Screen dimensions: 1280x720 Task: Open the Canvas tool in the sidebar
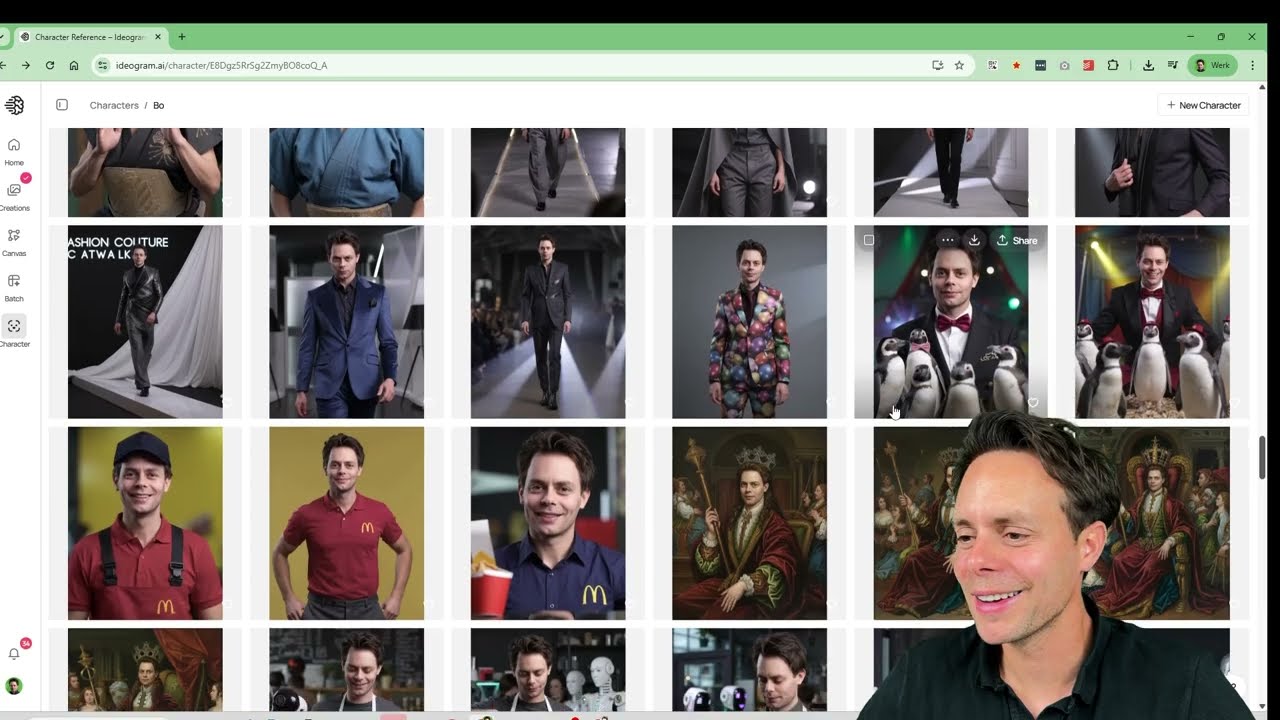(14, 241)
